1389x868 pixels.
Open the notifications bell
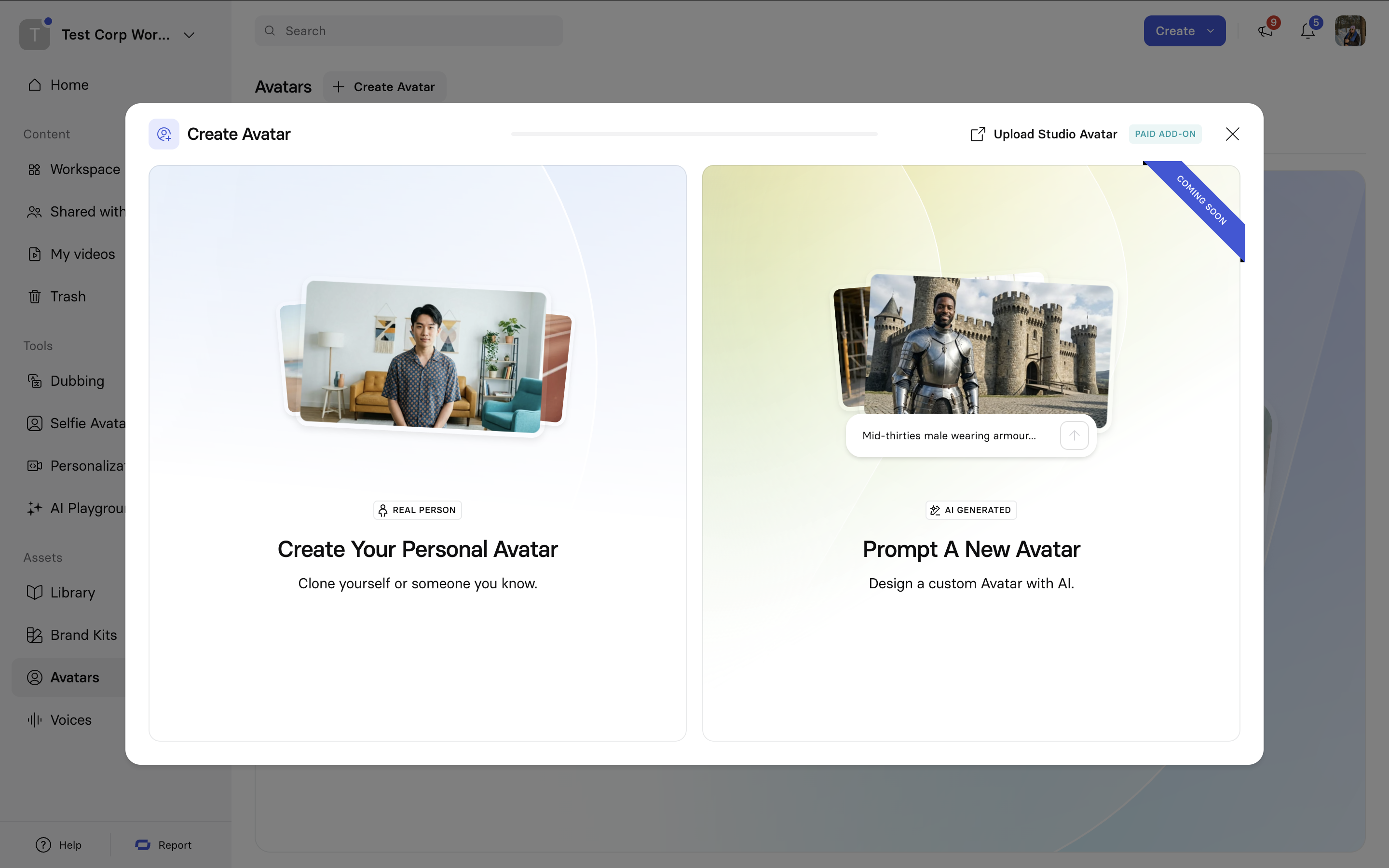pos(1307,31)
